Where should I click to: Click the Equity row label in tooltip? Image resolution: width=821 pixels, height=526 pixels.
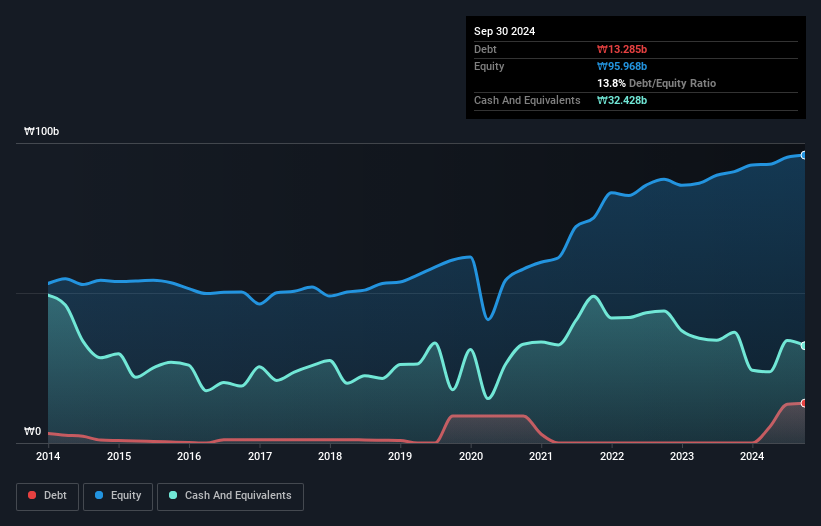(489, 66)
